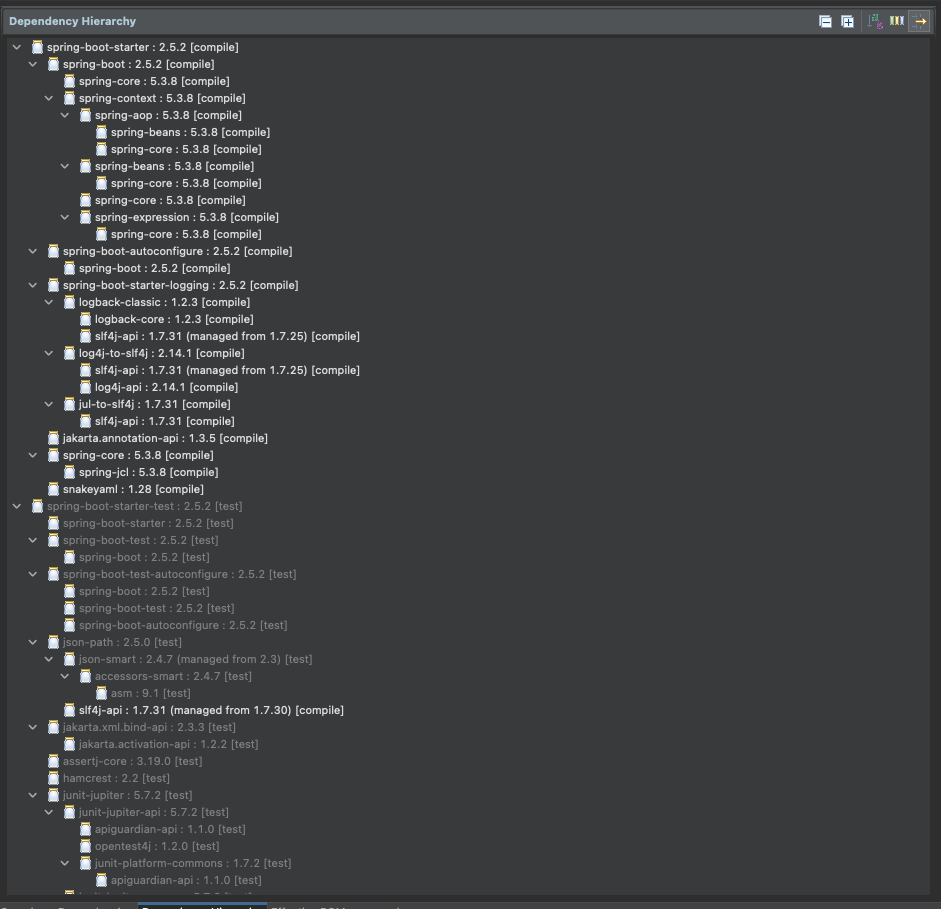Select the junit-jupiter-api : 5.7.2 [test] row text
The width and height of the screenshot is (941, 909).
point(154,812)
